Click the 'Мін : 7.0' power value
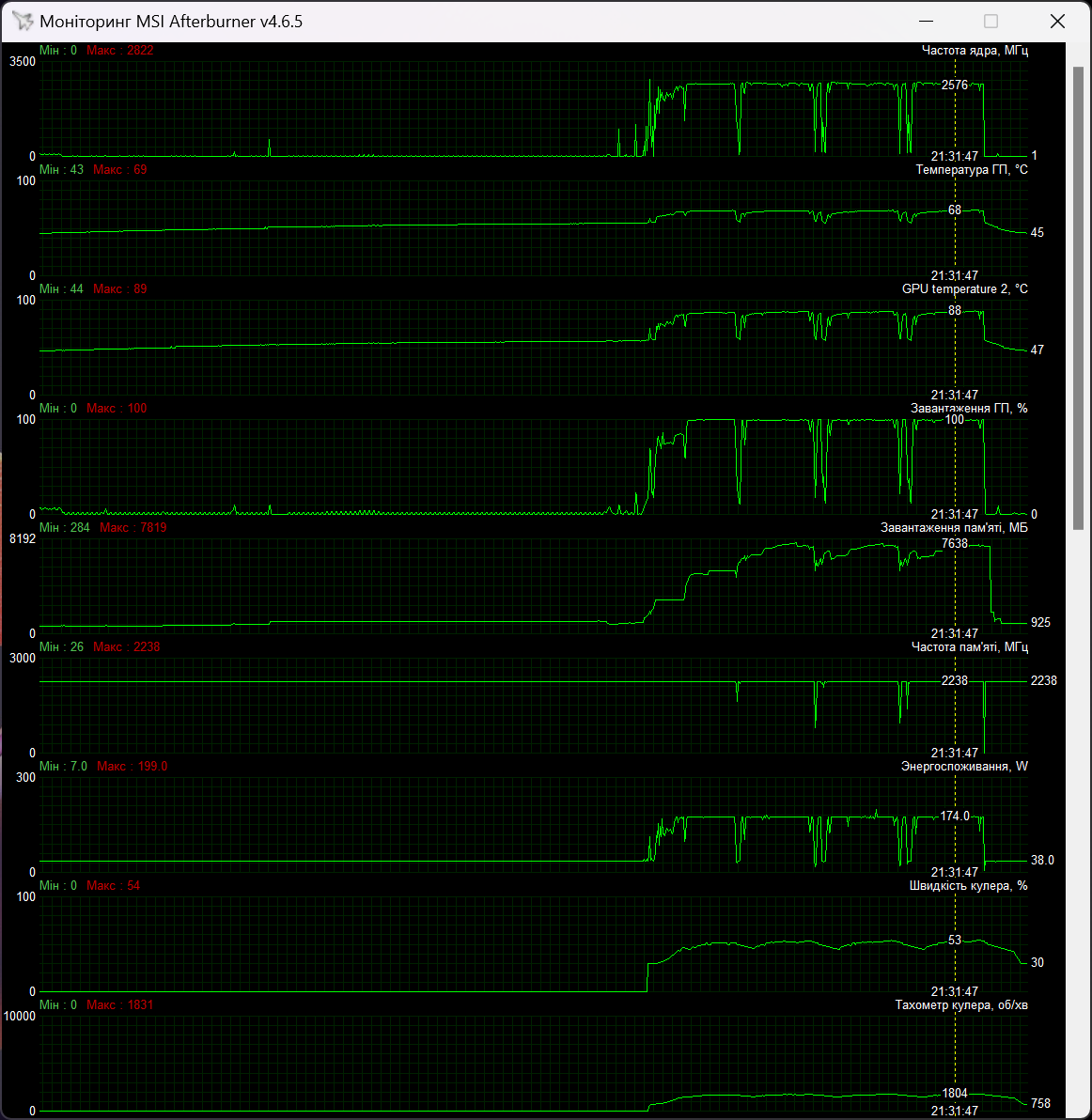This screenshot has height=1120, width=1092. click(x=64, y=767)
